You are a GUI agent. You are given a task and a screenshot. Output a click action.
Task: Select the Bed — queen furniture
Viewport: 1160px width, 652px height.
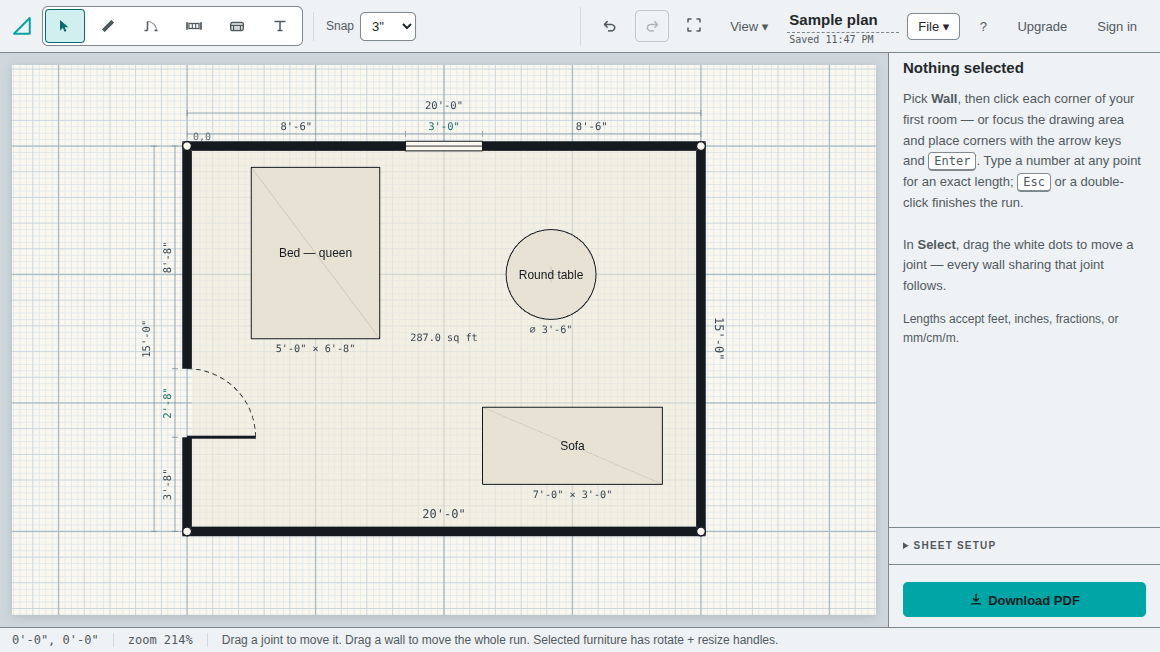(x=315, y=253)
